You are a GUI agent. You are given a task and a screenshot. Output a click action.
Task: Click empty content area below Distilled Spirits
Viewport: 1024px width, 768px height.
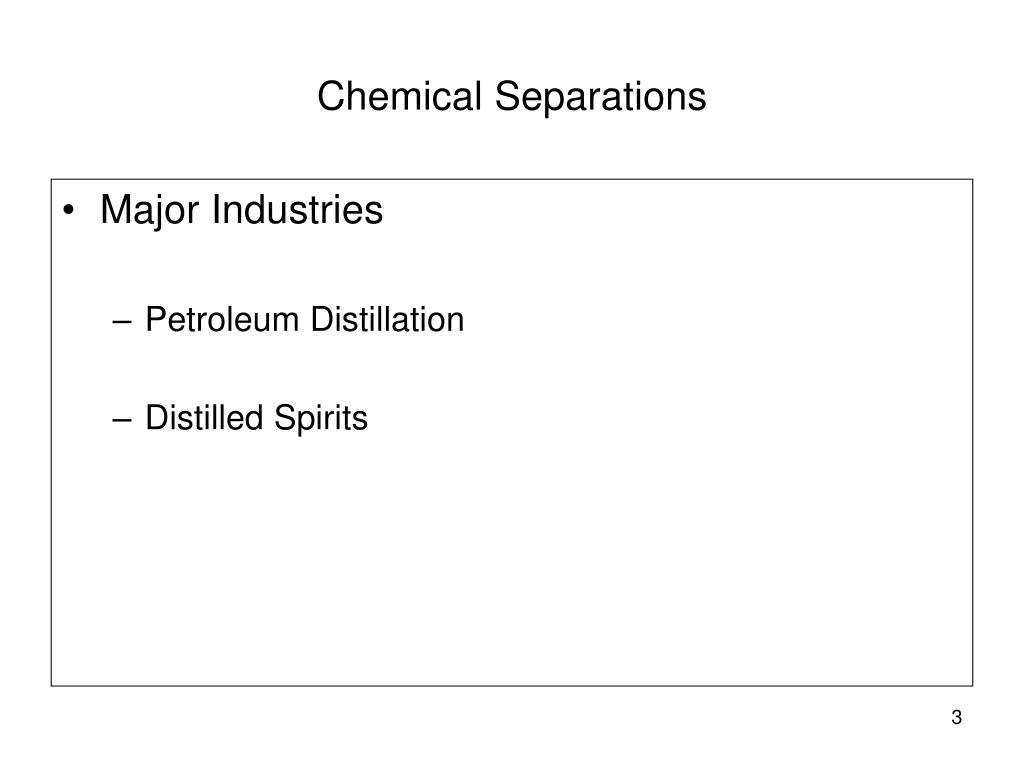tap(512, 562)
